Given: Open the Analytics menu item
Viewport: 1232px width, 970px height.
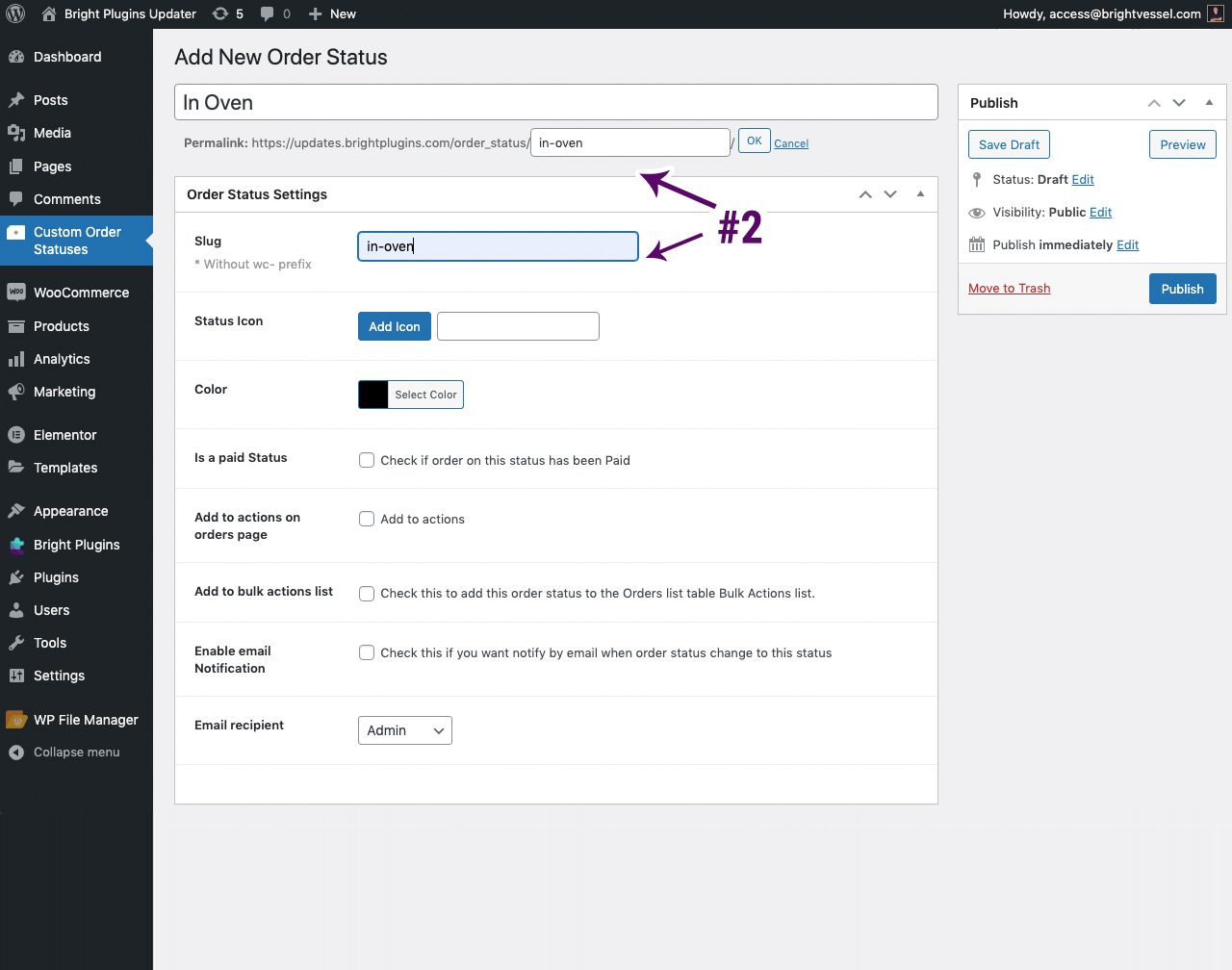Looking at the screenshot, I should [x=62, y=359].
